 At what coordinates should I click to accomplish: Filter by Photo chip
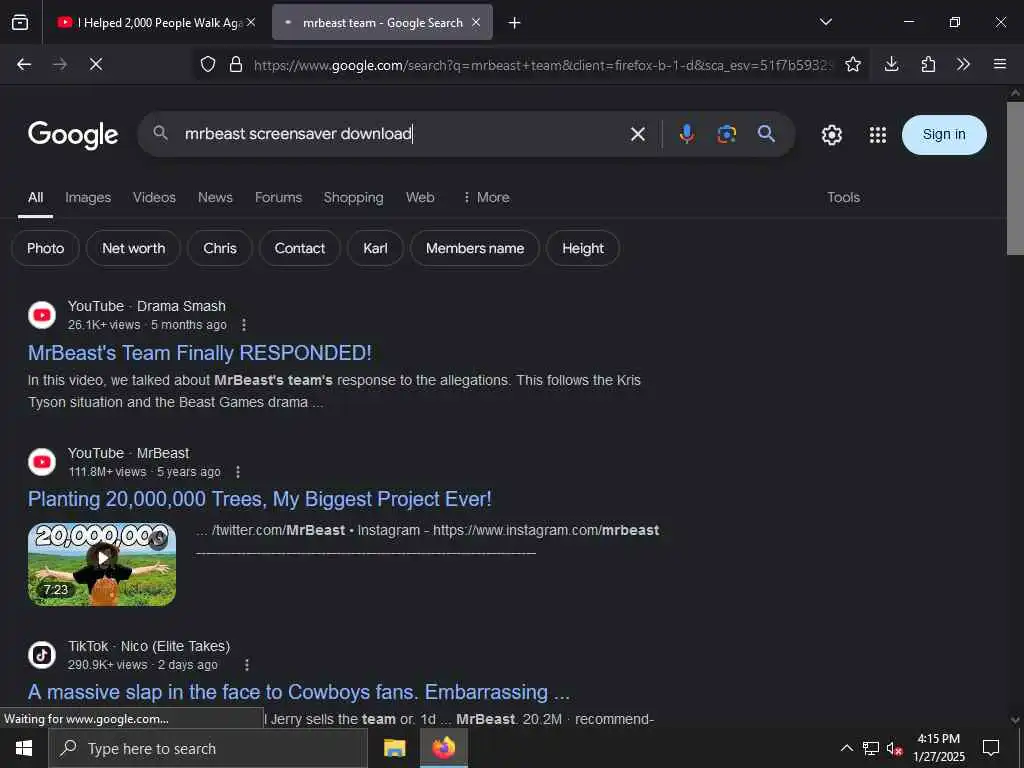(46, 248)
